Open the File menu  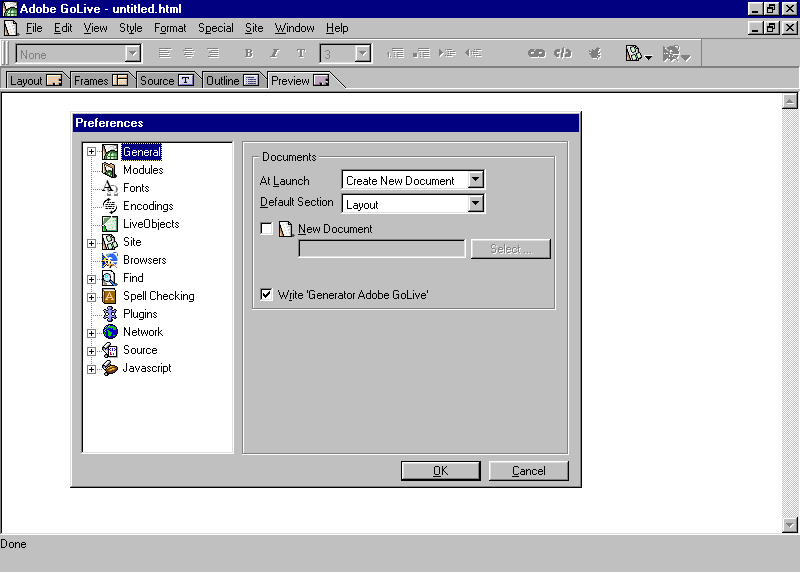(x=34, y=28)
